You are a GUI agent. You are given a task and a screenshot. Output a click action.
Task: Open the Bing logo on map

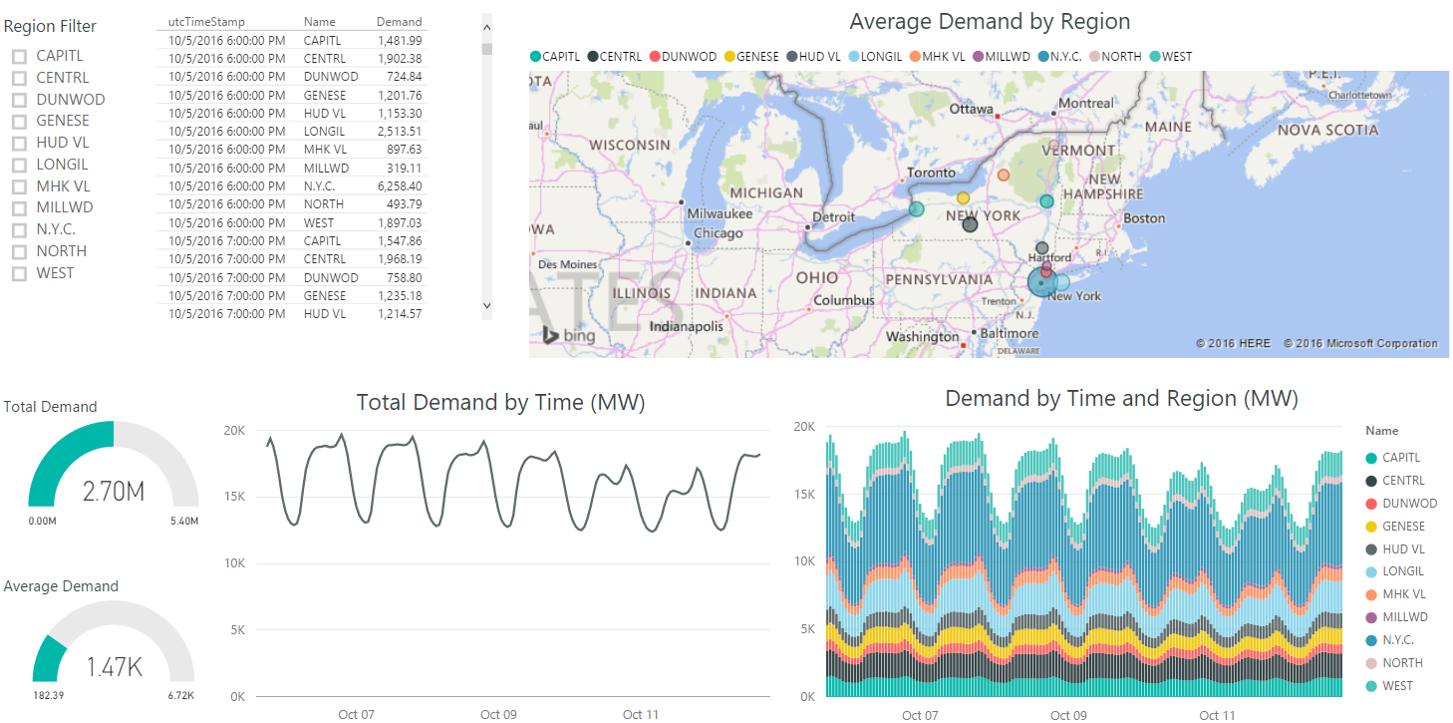[569, 336]
